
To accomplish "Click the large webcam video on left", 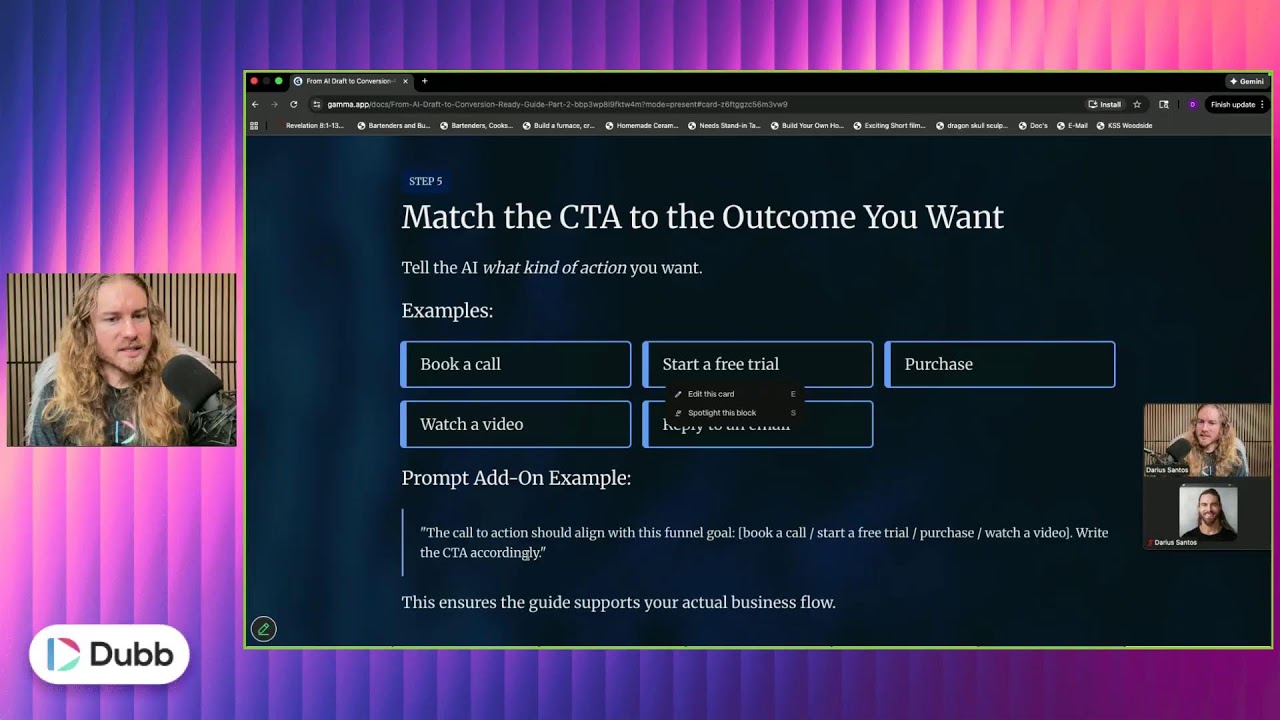I will (122, 359).
